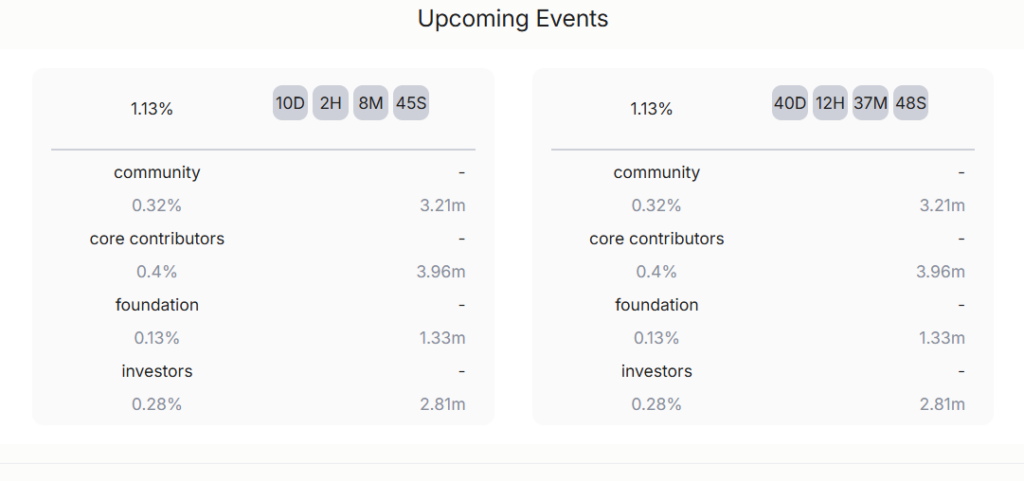The height and width of the screenshot is (481, 1024).
Task: Click investors label in the 40D event card
Action: point(656,371)
